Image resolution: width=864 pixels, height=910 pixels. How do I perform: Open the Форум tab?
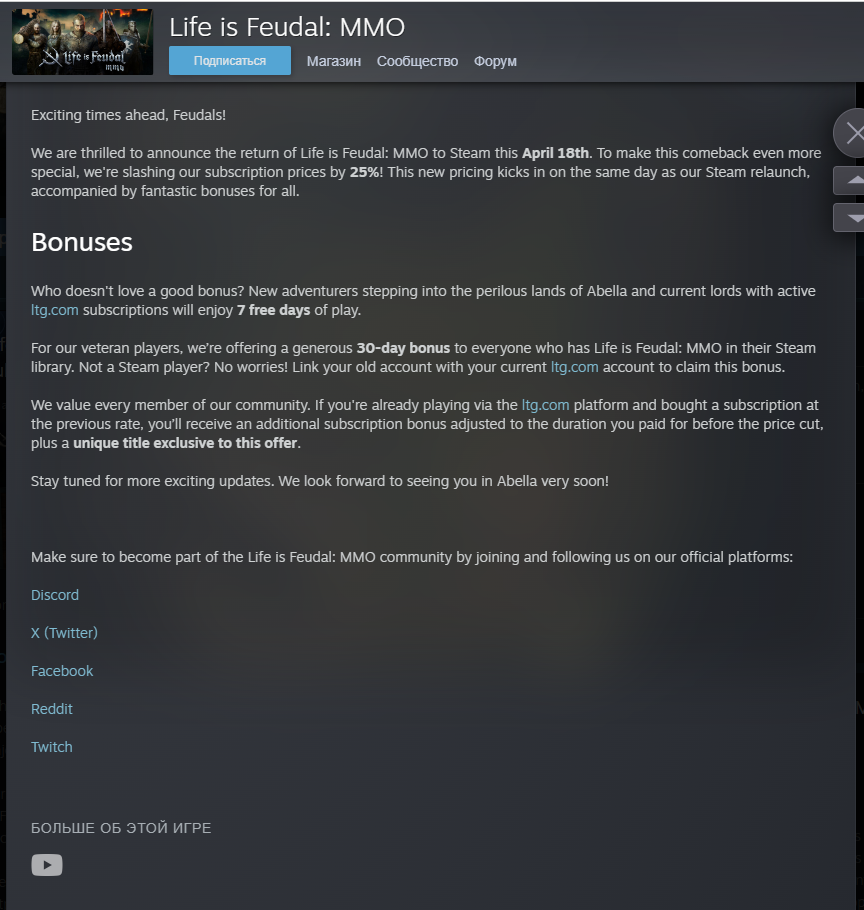(x=495, y=61)
